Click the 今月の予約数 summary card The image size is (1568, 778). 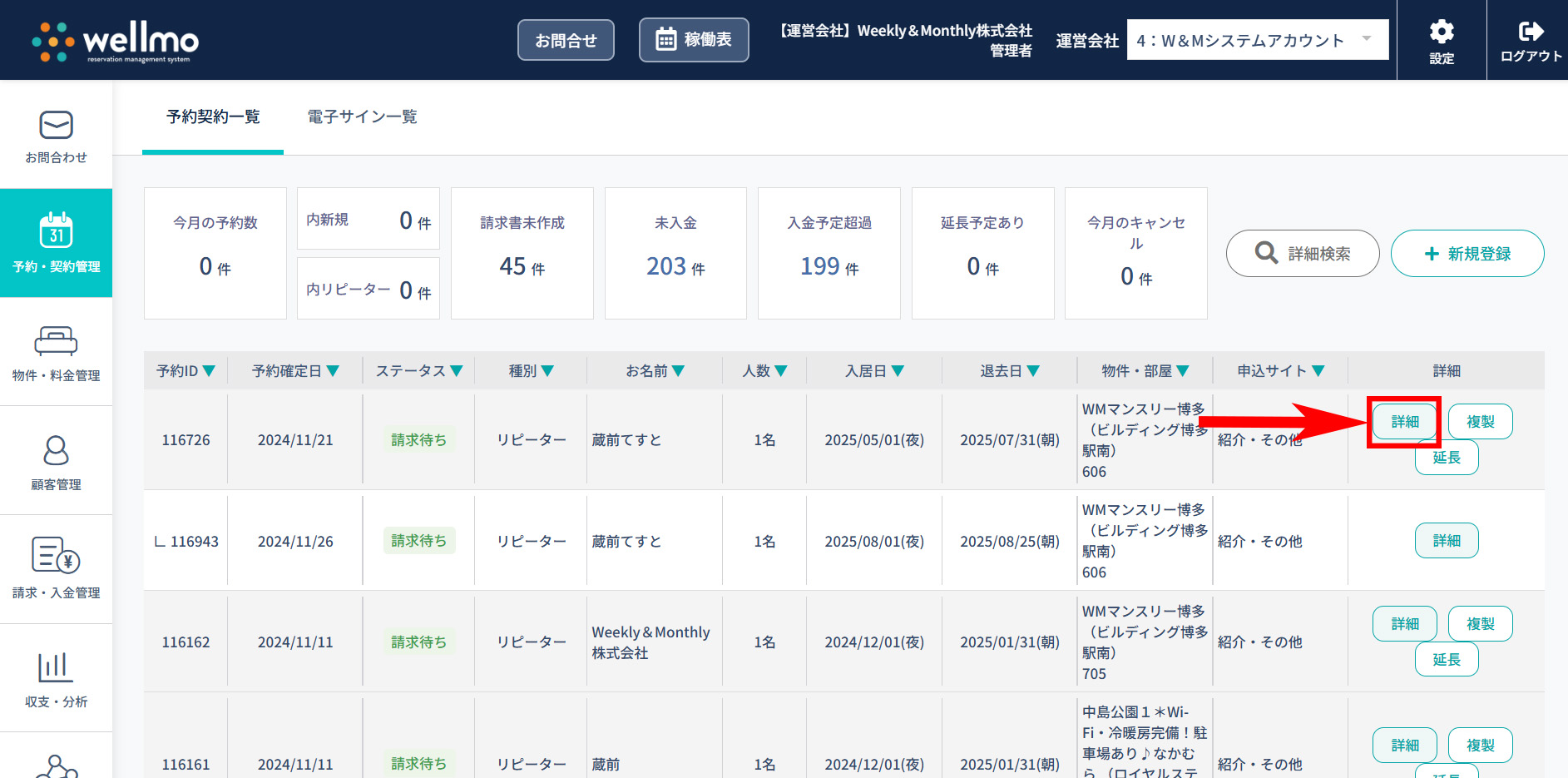tap(215, 253)
